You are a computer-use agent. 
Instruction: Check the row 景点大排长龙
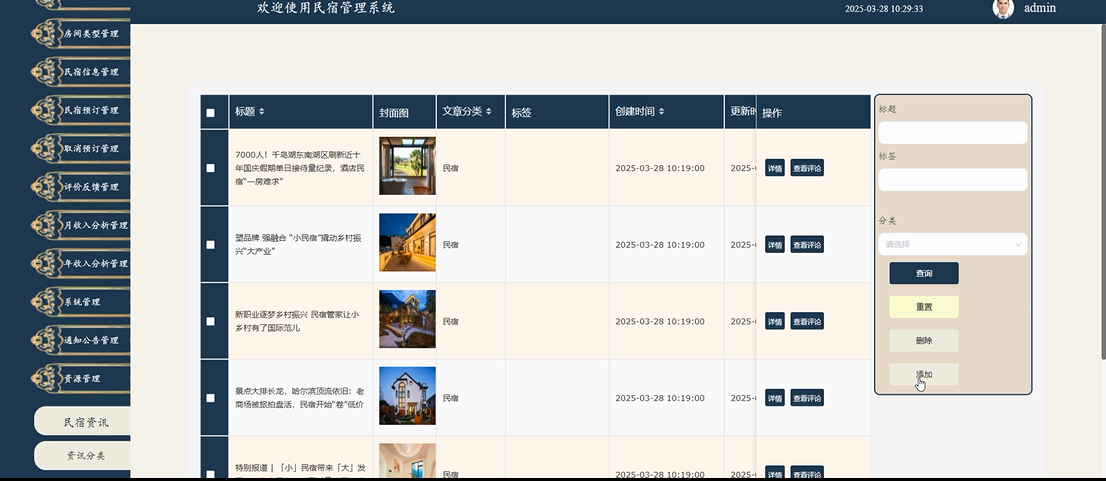click(x=210, y=398)
